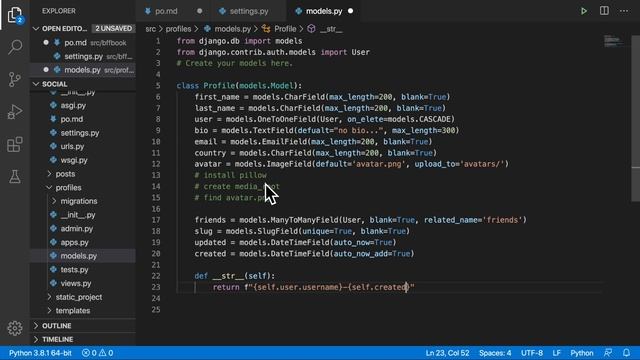Viewport: 640px width, 360px height.
Task: Open the Extensions view
Action: coord(15,144)
